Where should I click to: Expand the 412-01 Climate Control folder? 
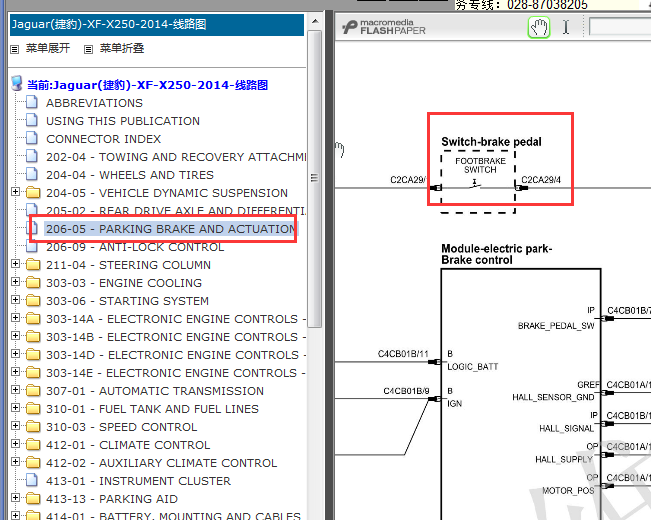(15, 444)
